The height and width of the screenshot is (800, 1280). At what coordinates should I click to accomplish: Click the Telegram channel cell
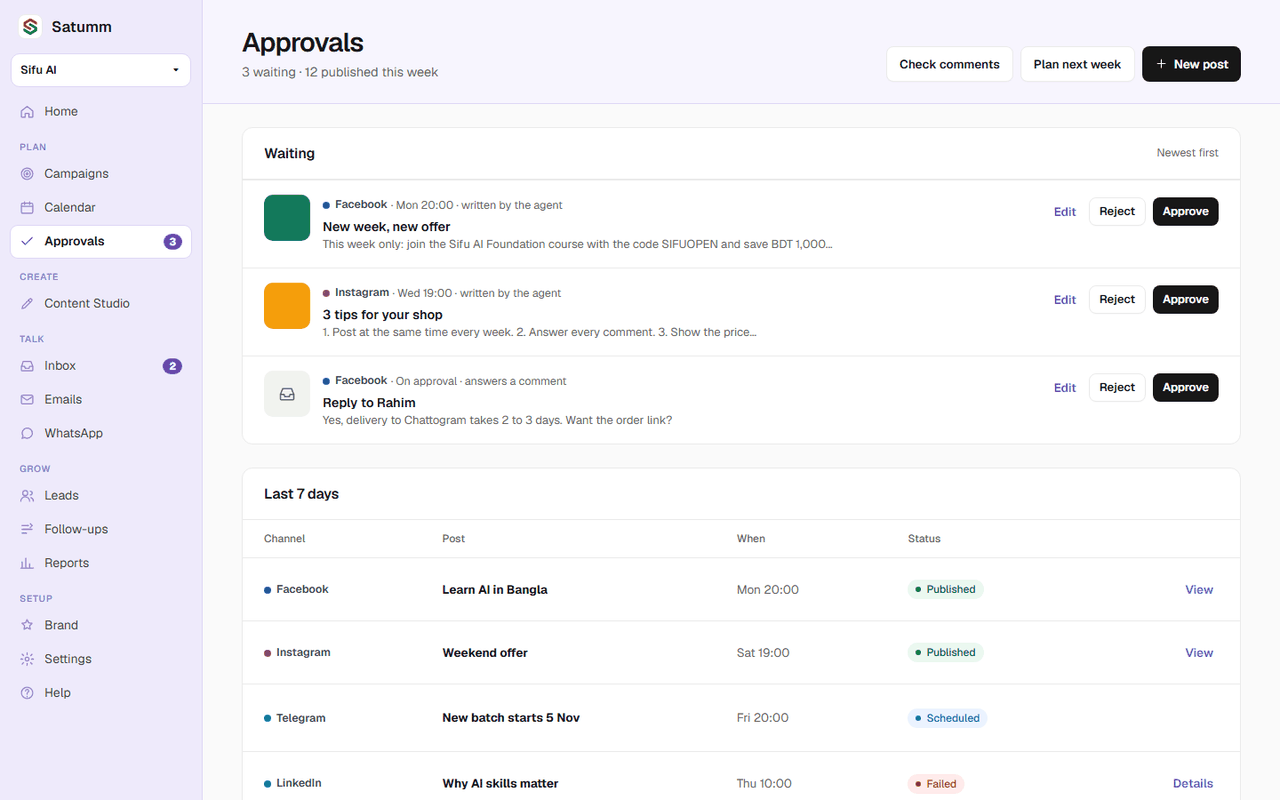click(295, 718)
